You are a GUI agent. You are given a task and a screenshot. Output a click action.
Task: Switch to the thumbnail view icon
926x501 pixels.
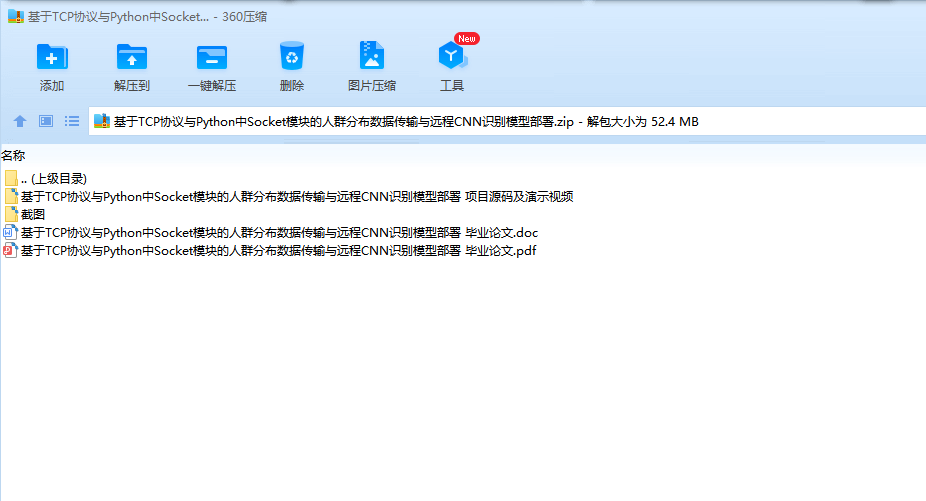tap(45, 121)
